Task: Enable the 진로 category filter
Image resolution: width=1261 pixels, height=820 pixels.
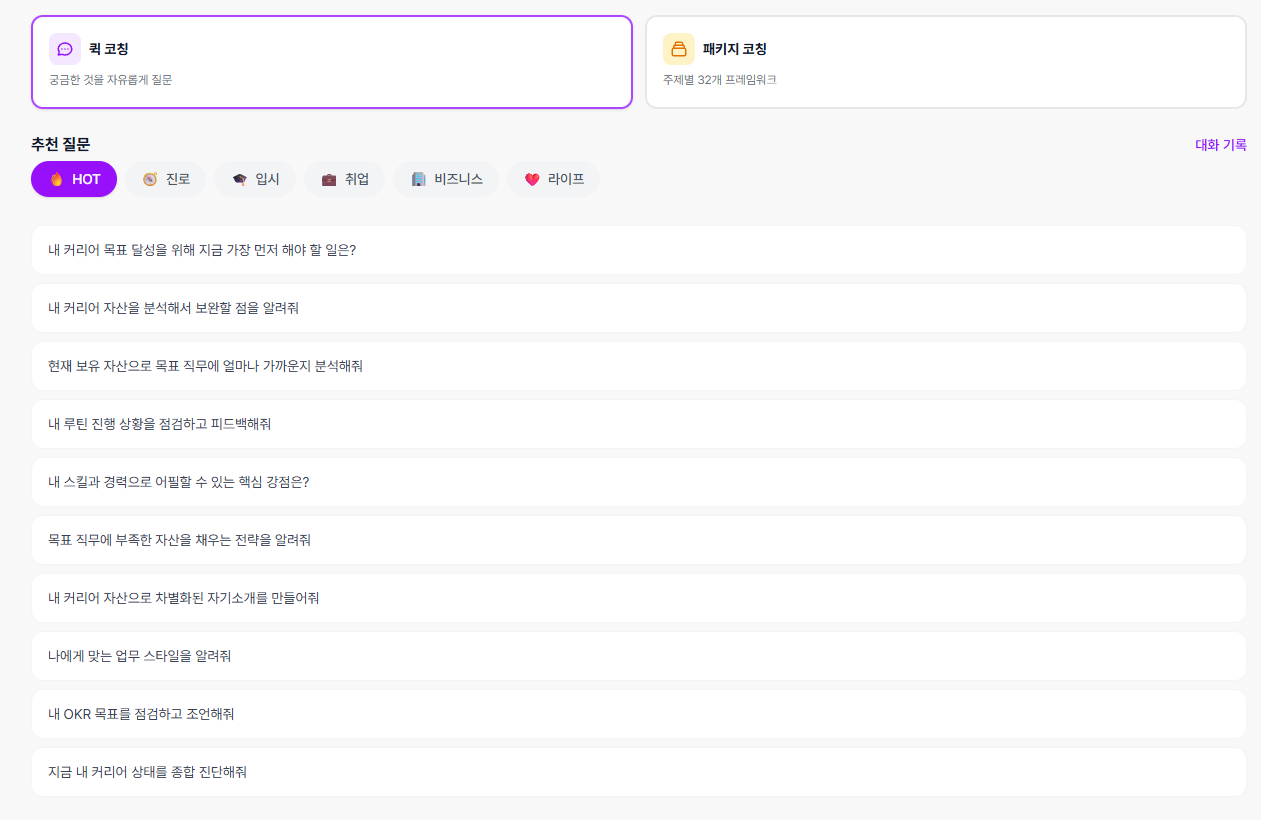Action: pyautogui.click(x=166, y=179)
